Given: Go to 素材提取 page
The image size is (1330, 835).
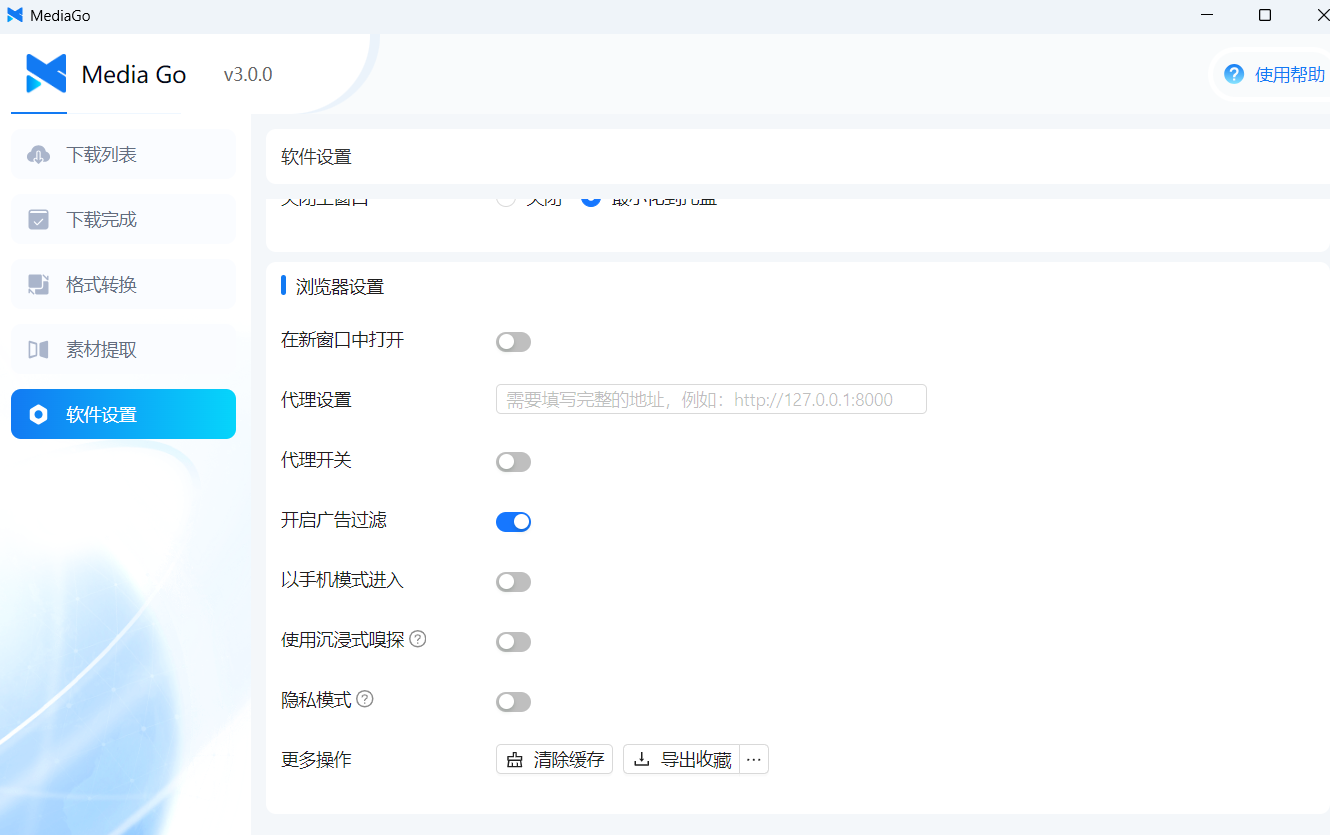Looking at the screenshot, I should pos(123,350).
